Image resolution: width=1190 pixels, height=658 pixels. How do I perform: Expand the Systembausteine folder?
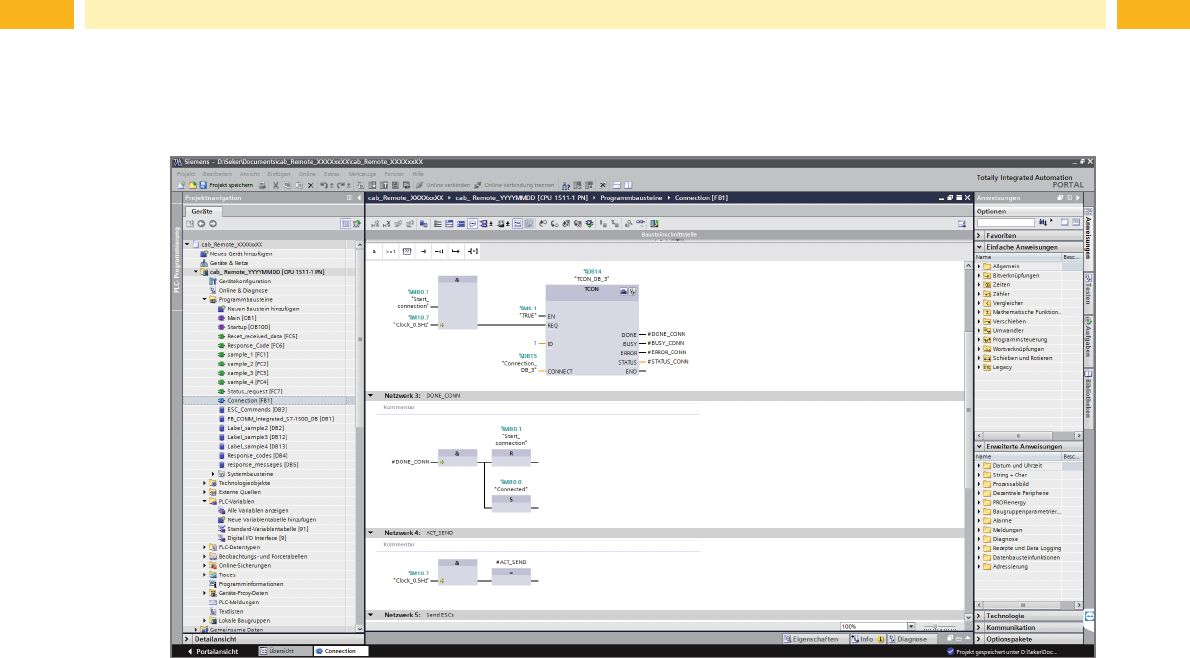[x=213, y=474]
